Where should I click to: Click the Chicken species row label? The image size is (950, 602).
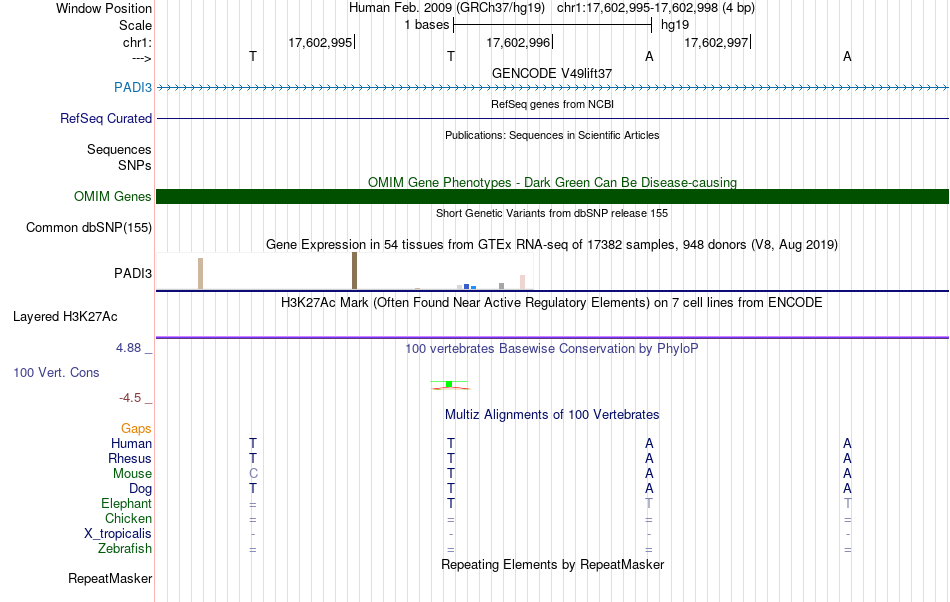[x=128, y=519]
